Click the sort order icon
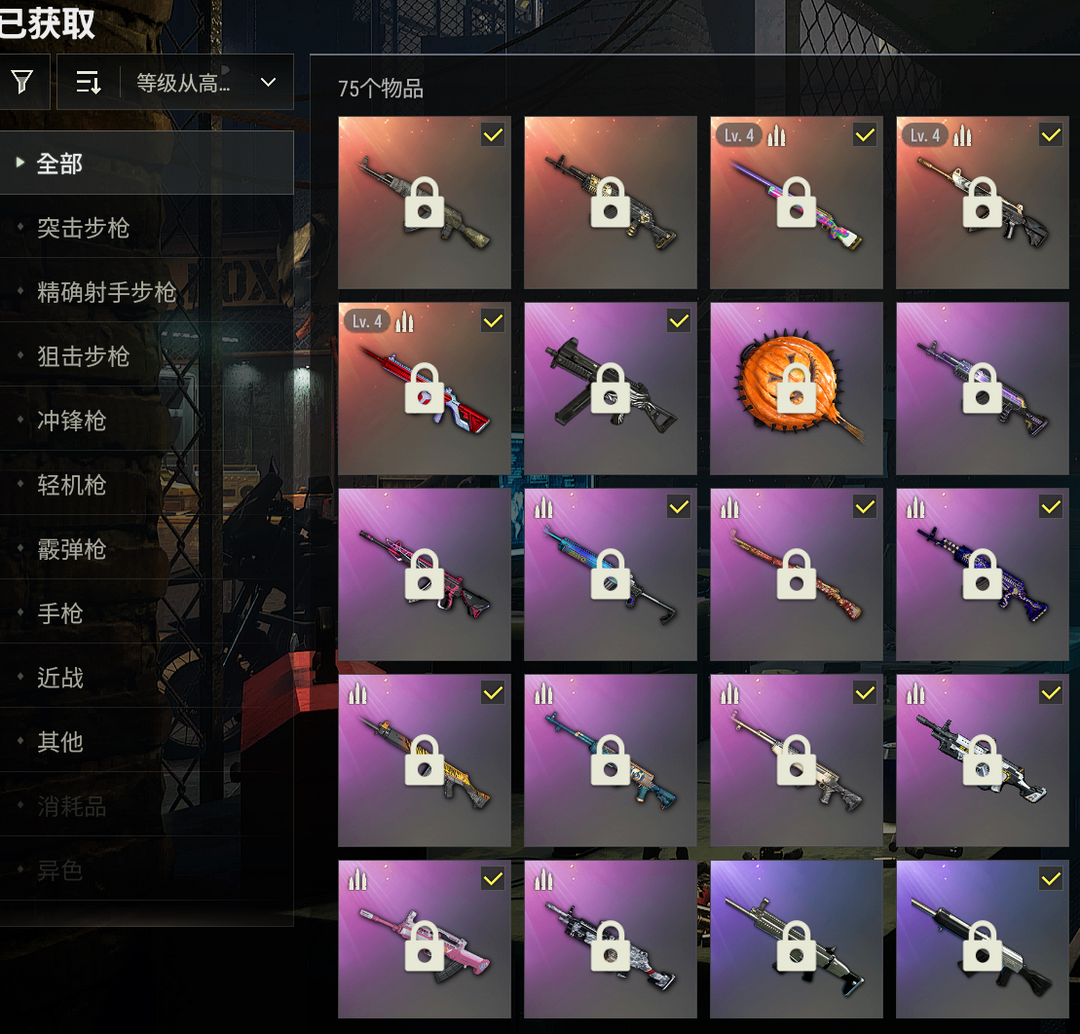The image size is (1080, 1034). (88, 82)
